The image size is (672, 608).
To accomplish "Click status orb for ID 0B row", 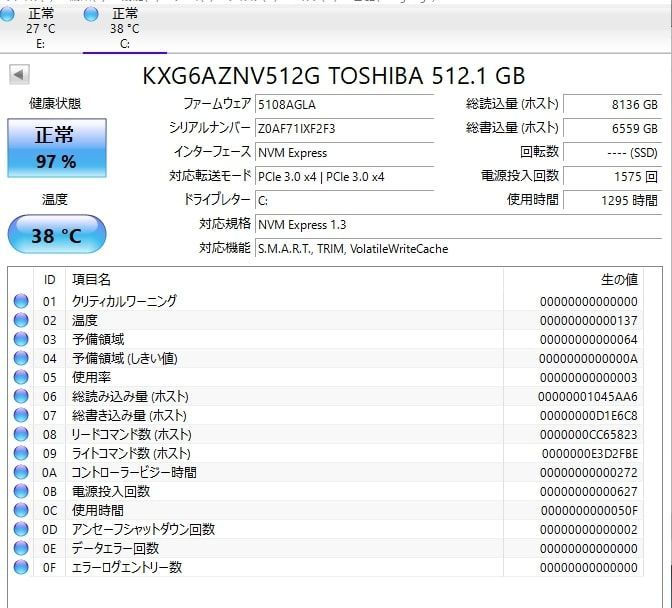I will click(x=21, y=491).
